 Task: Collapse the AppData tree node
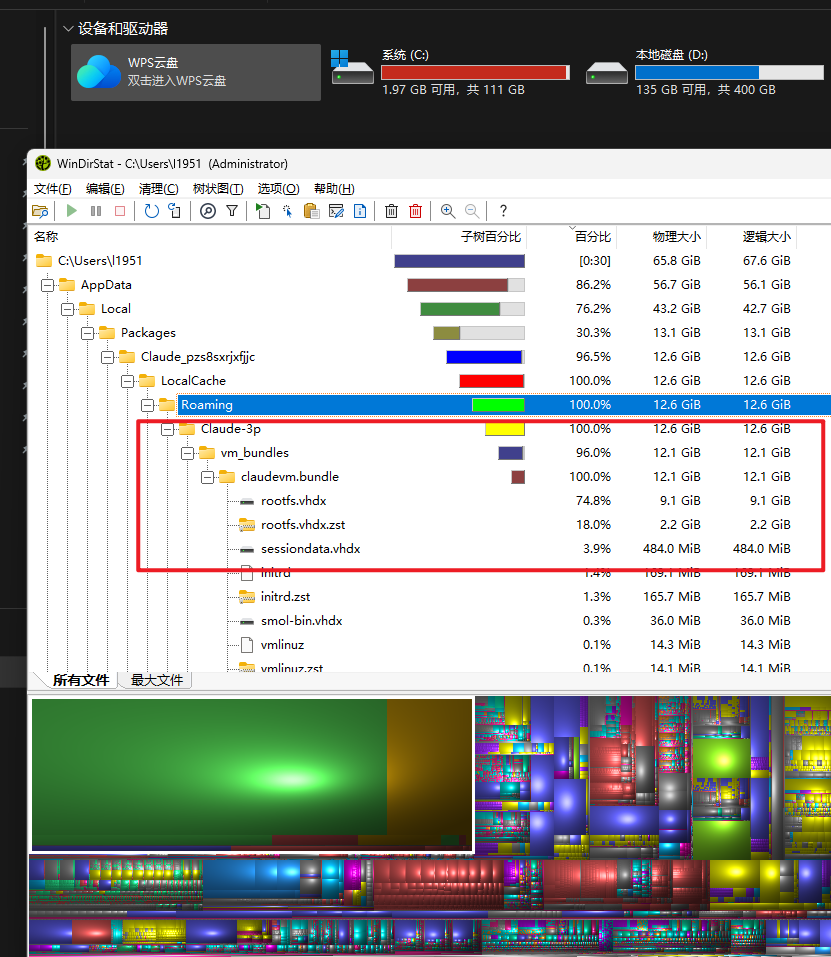coord(48,285)
